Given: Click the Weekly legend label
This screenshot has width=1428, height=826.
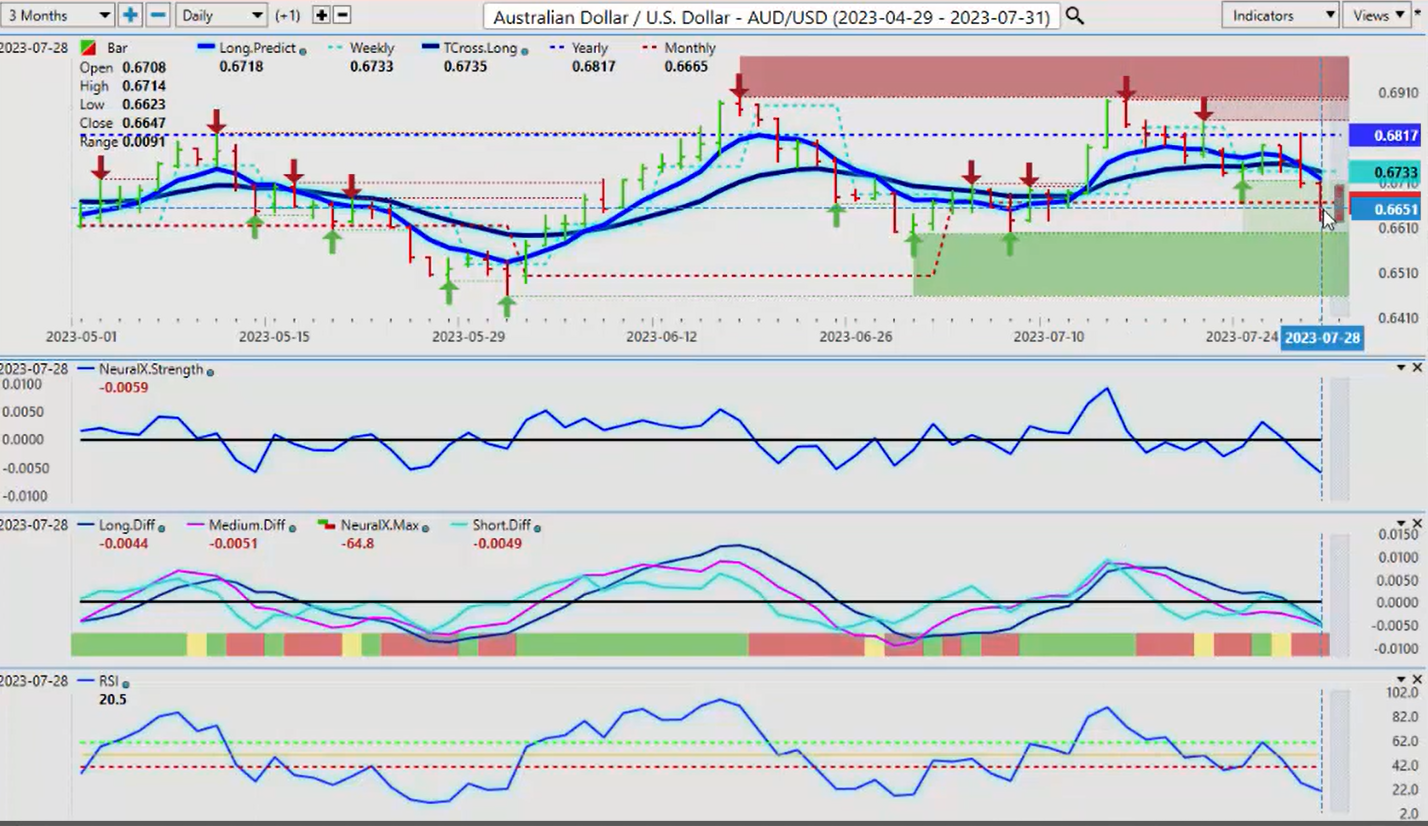Looking at the screenshot, I should 371,48.
